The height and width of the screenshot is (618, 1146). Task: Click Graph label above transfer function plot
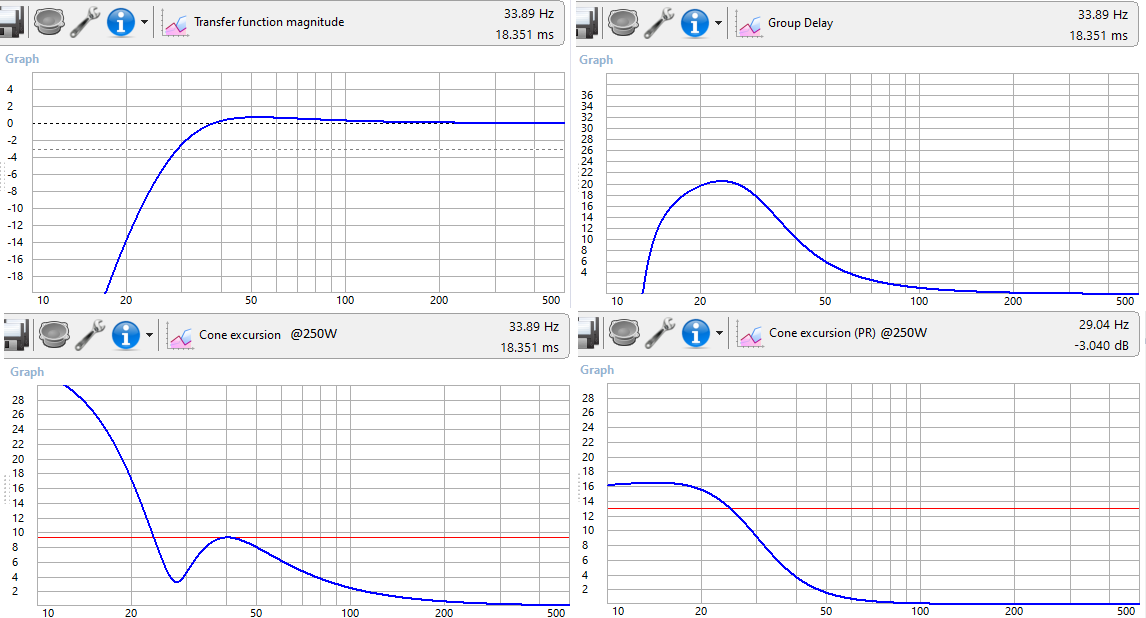pyautogui.click(x=22, y=59)
